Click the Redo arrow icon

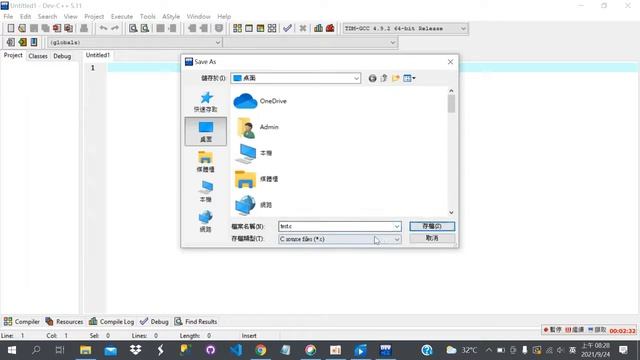(x=115, y=28)
